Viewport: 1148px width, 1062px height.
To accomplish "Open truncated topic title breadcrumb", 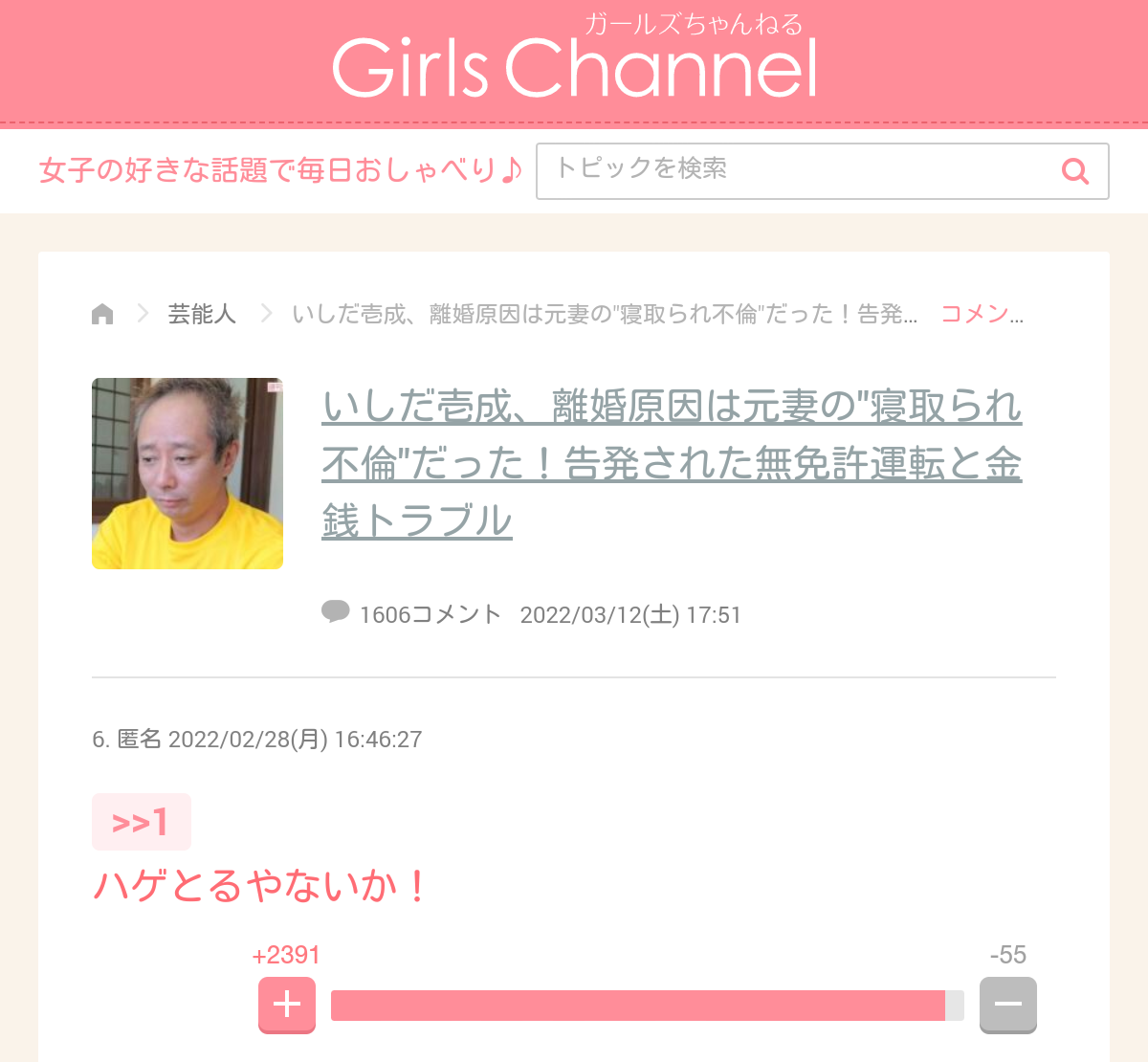I will (605, 314).
